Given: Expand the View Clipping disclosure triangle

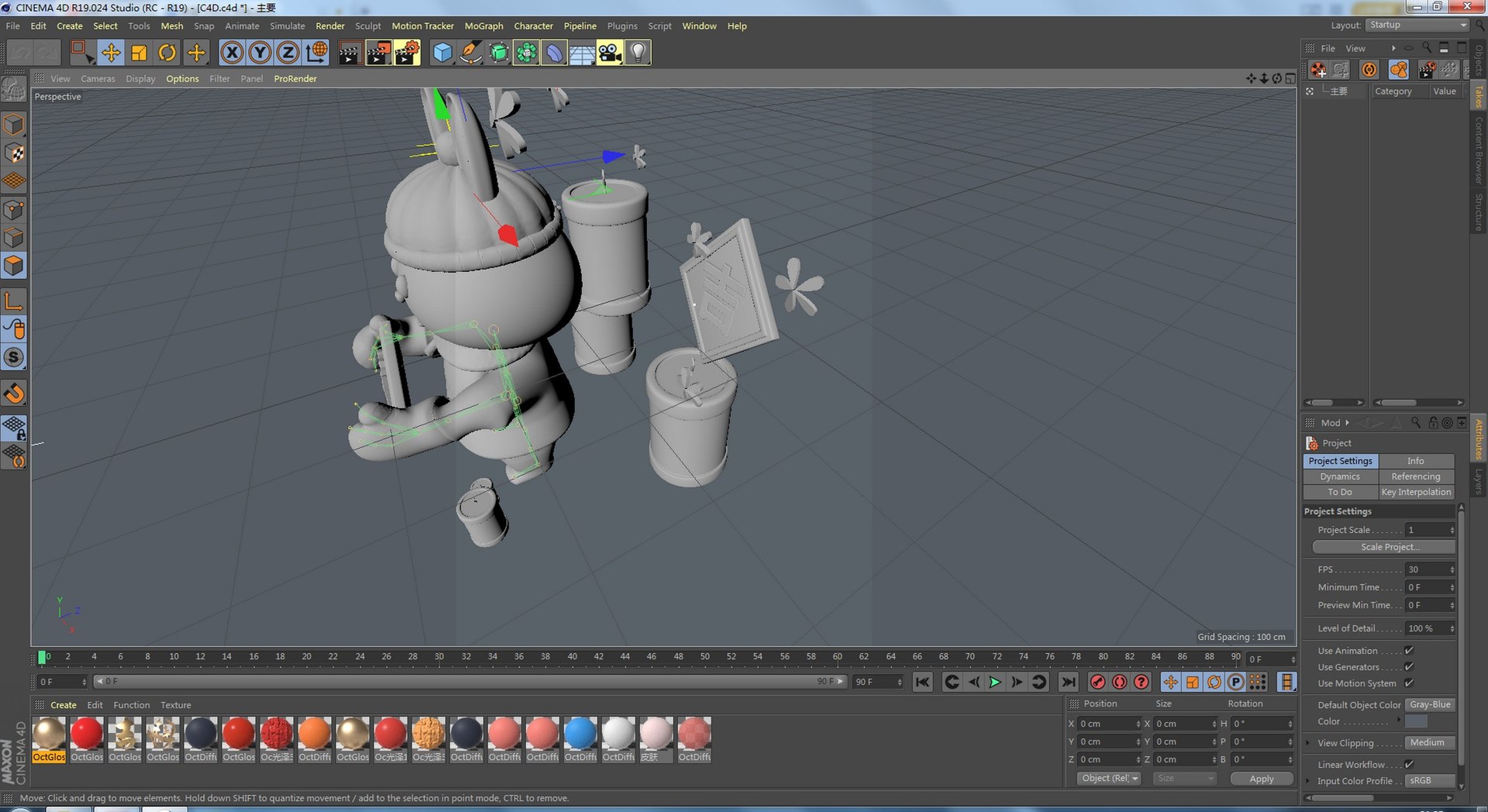Looking at the screenshot, I should 1308,743.
